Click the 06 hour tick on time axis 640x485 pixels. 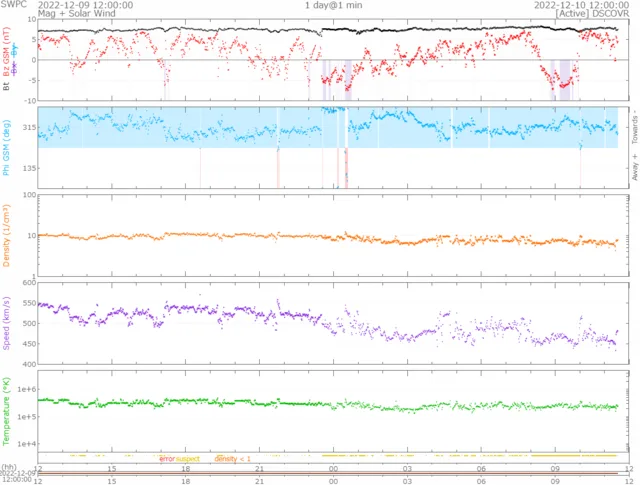click(x=481, y=468)
